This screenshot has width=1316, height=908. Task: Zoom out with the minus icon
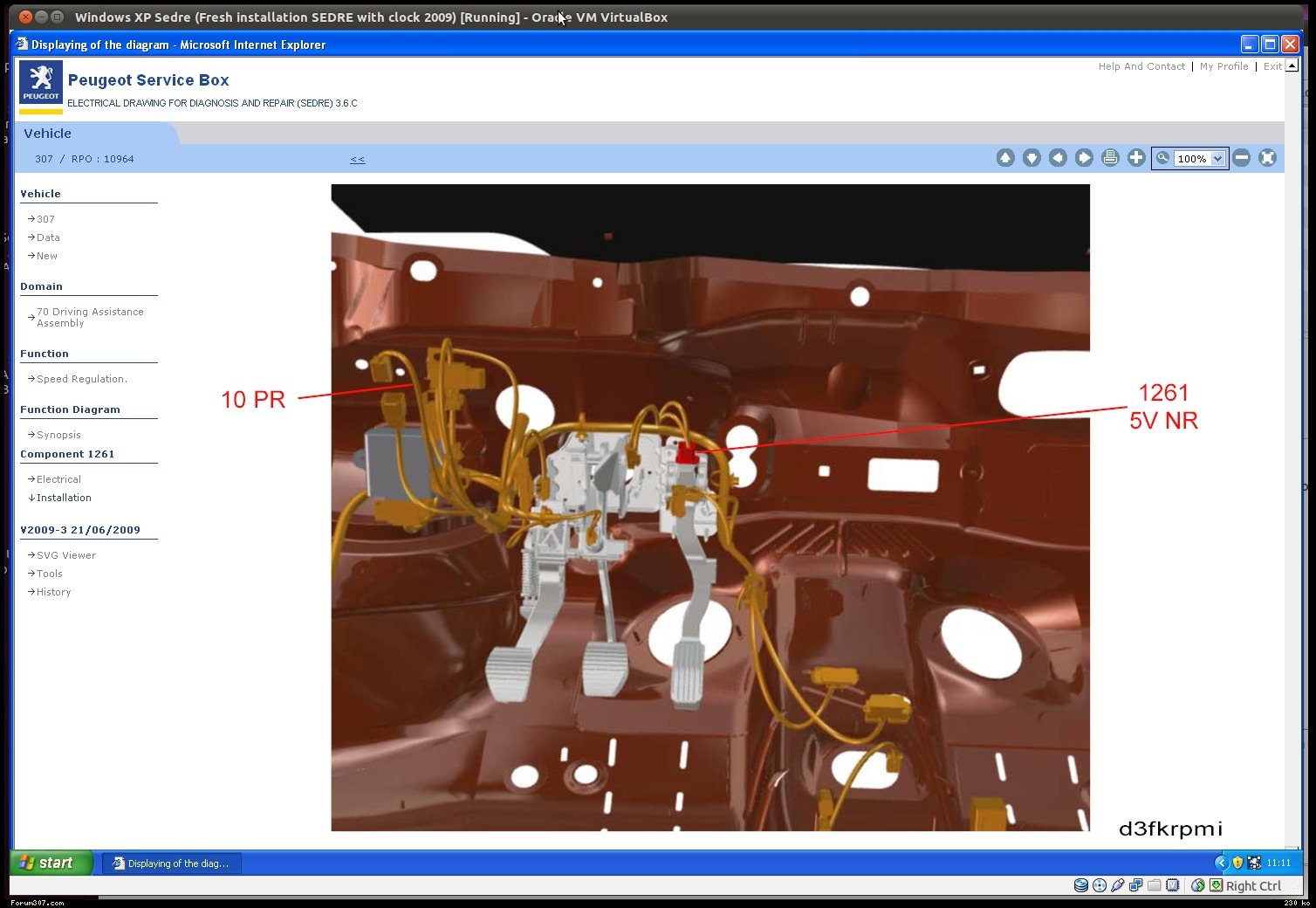pos(1242,158)
